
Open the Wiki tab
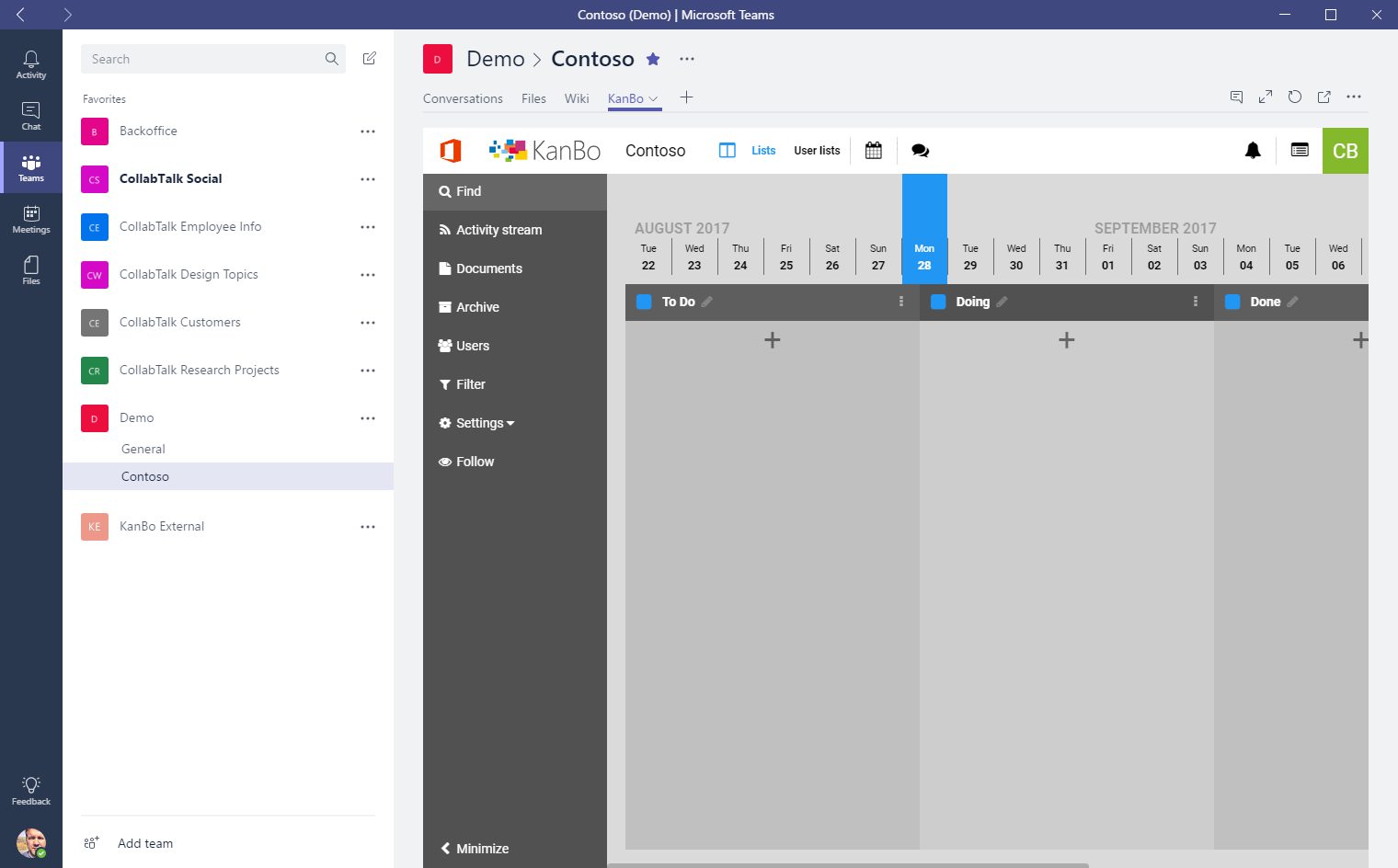click(x=577, y=98)
